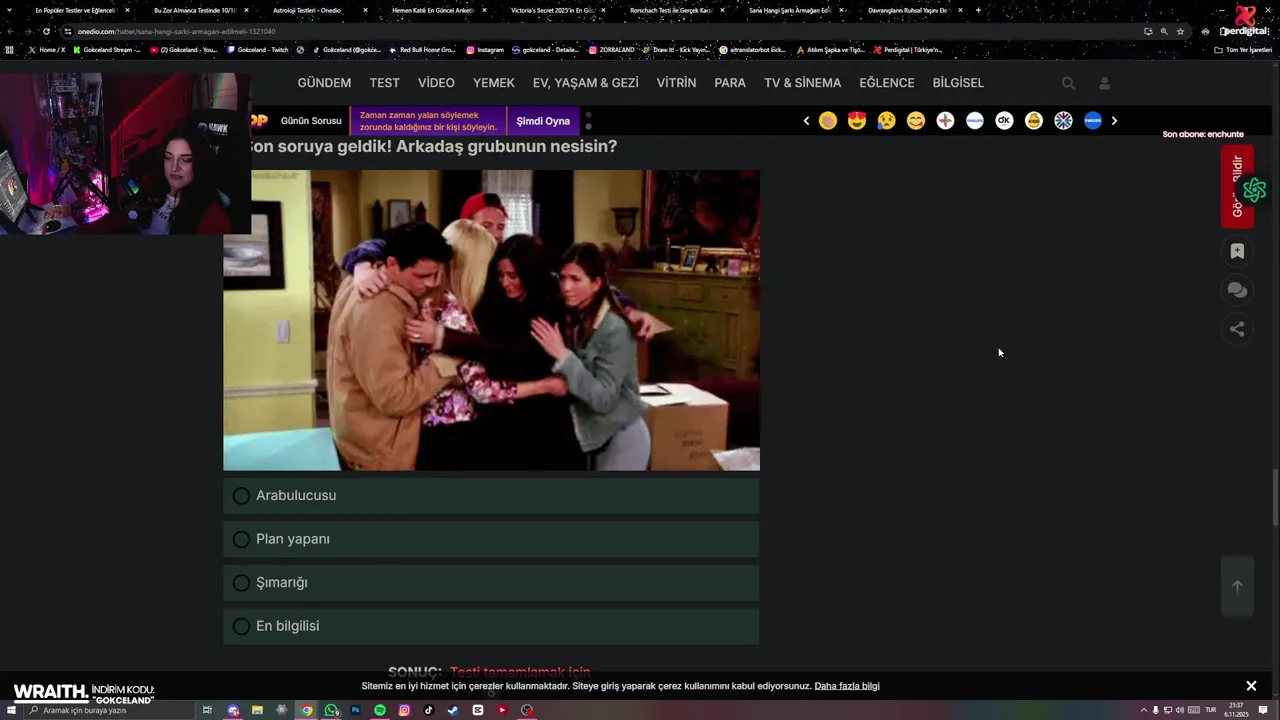
Task: React with the sad crying emoji
Action: (x=886, y=121)
